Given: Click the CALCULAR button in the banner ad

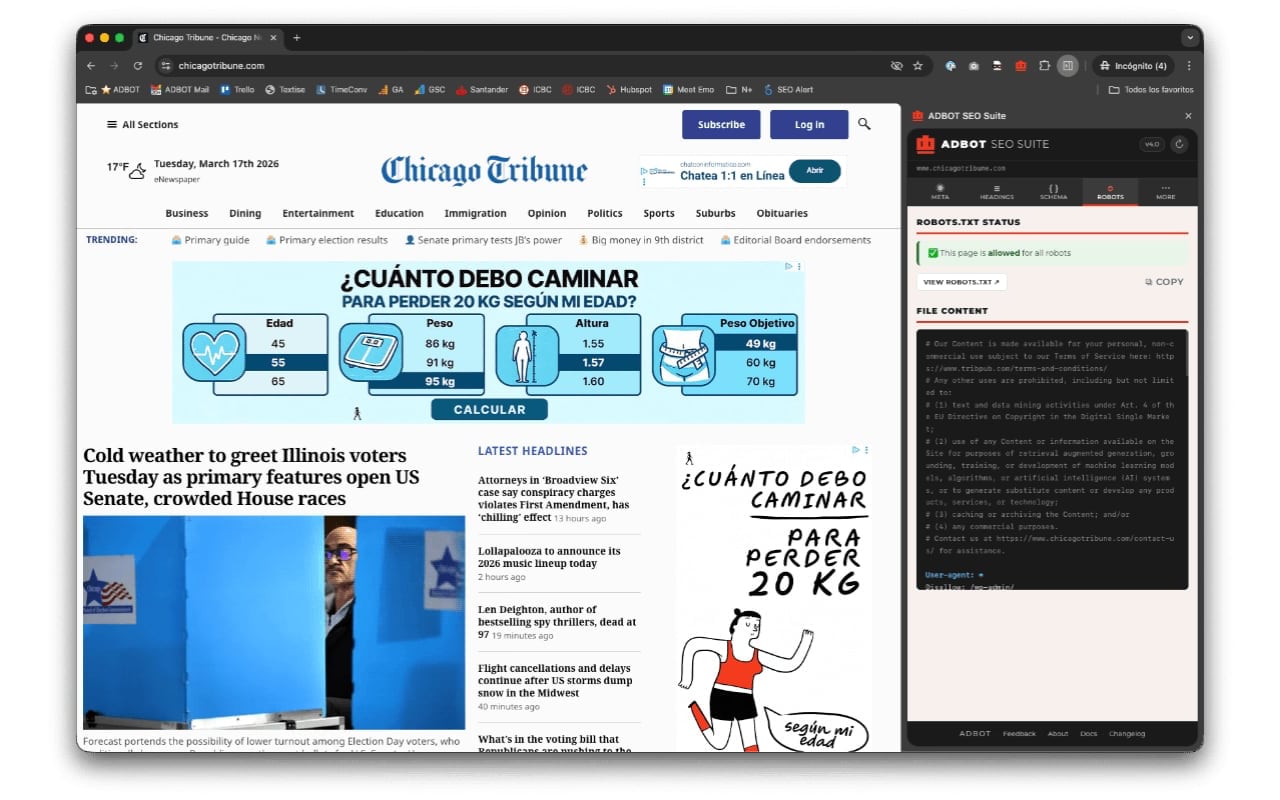Looking at the screenshot, I should [x=489, y=409].
